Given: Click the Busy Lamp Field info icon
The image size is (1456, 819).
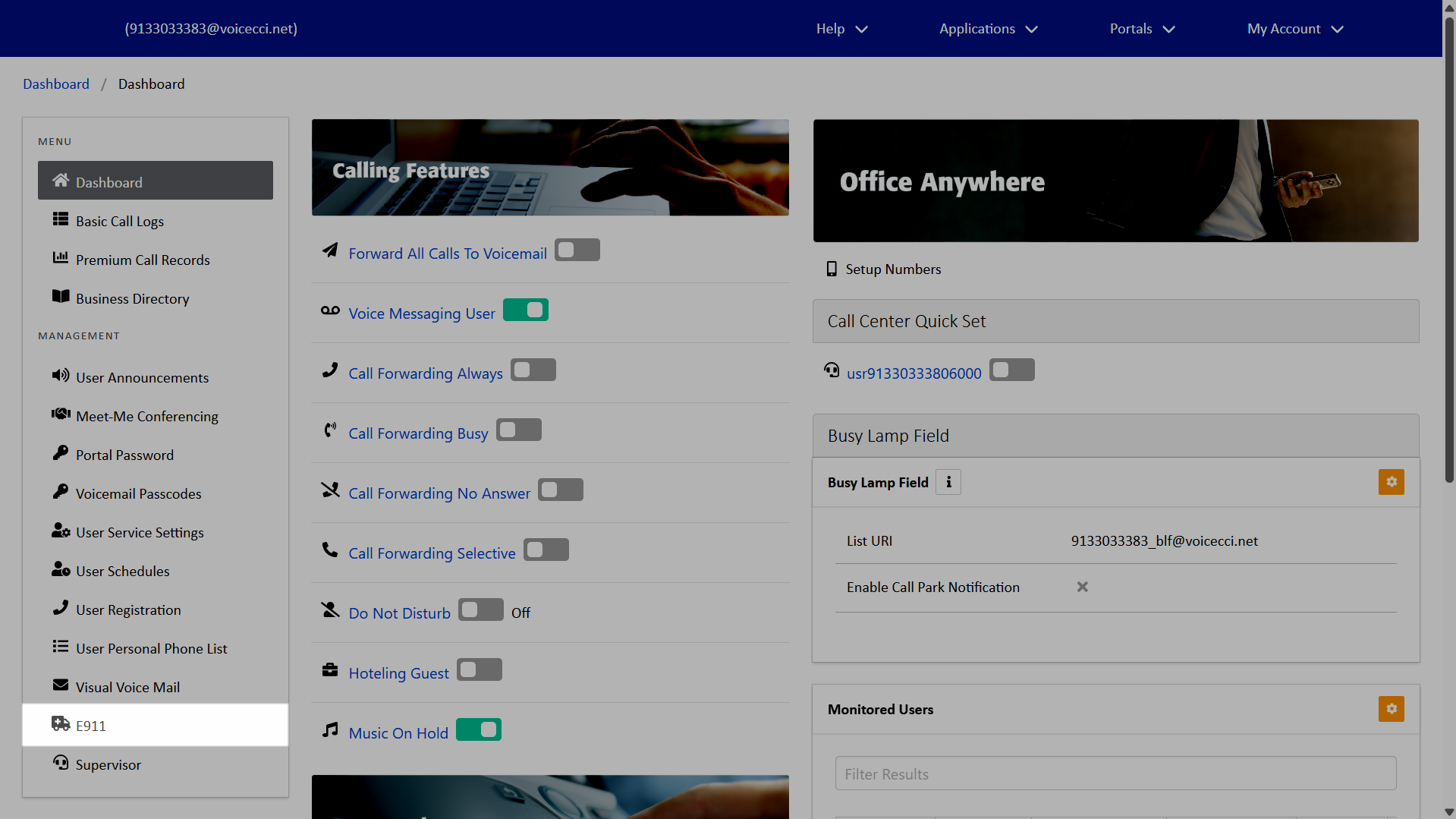Looking at the screenshot, I should coord(948,482).
